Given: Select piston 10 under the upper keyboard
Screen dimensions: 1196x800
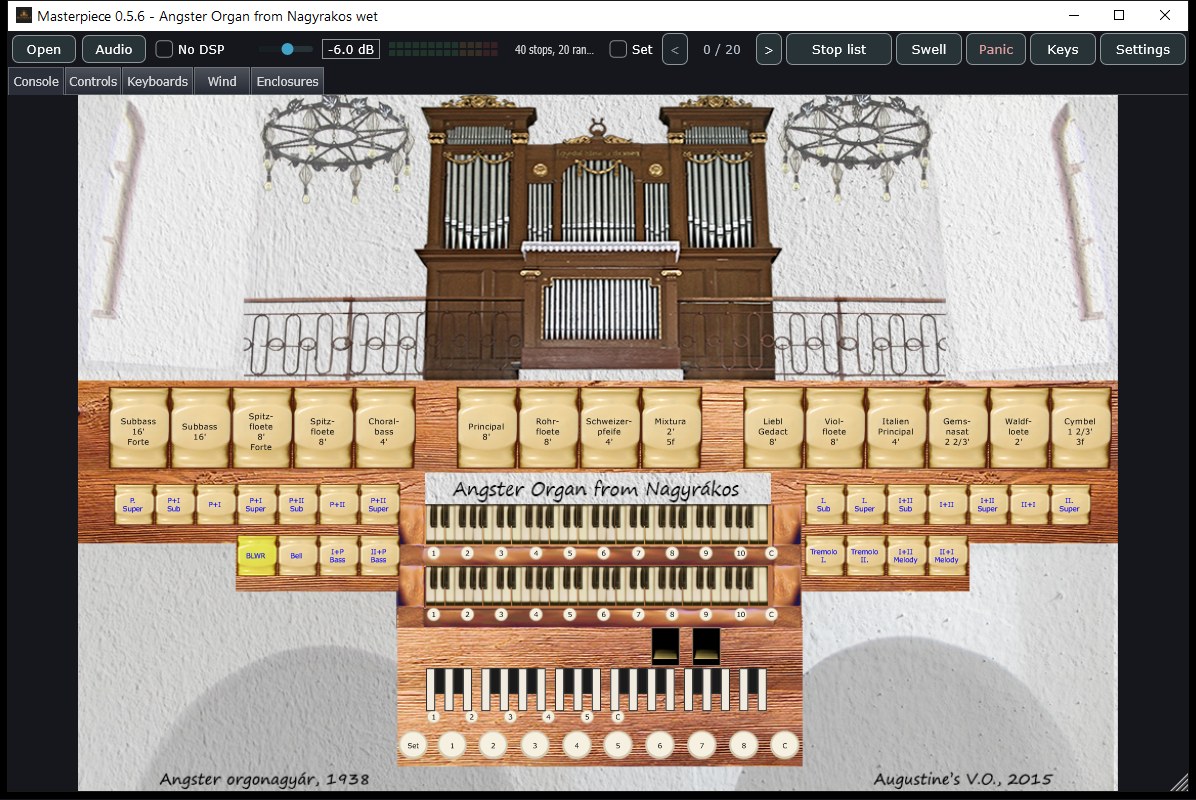Looking at the screenshot, I should pos(740,553).
